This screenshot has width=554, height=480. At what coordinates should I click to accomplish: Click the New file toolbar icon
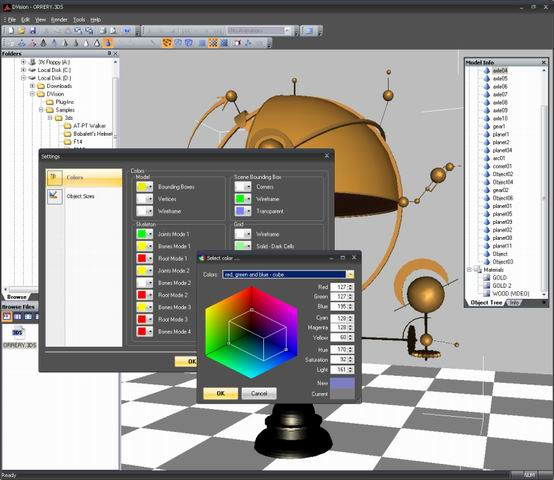[x=11, y=31]
